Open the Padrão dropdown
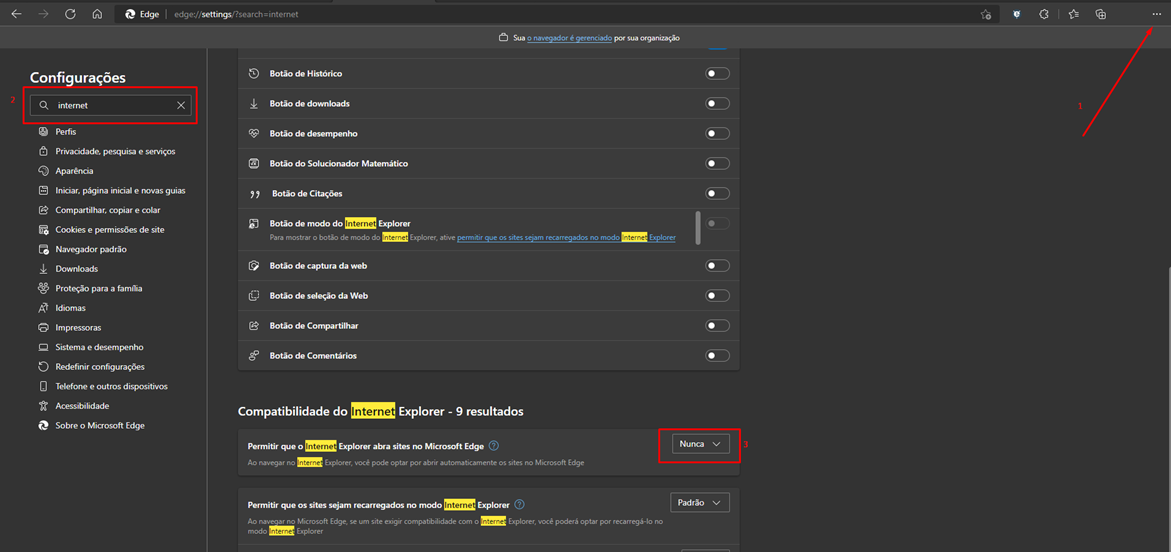The image size is (1176, 552). [x=700, y=502]
